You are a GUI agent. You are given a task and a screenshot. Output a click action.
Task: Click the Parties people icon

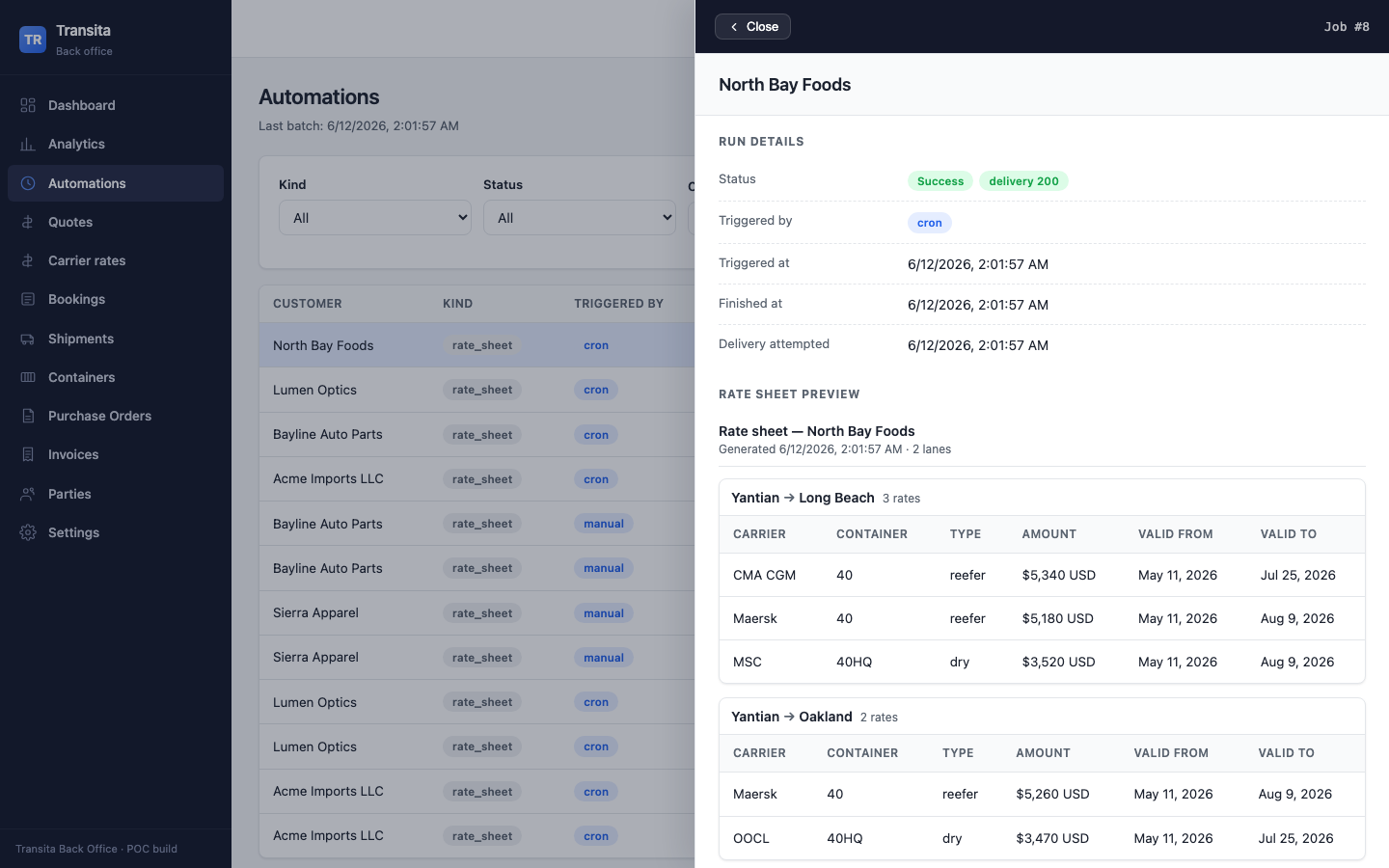28,494
